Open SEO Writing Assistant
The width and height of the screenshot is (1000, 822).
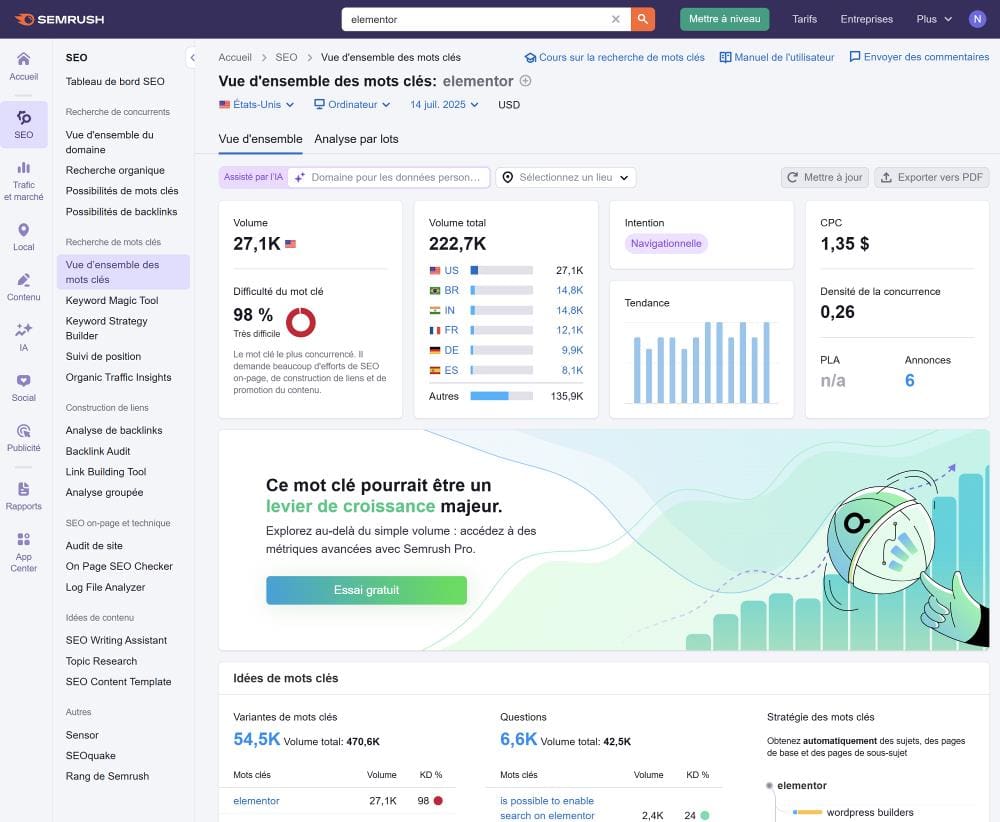click(116, 640)
